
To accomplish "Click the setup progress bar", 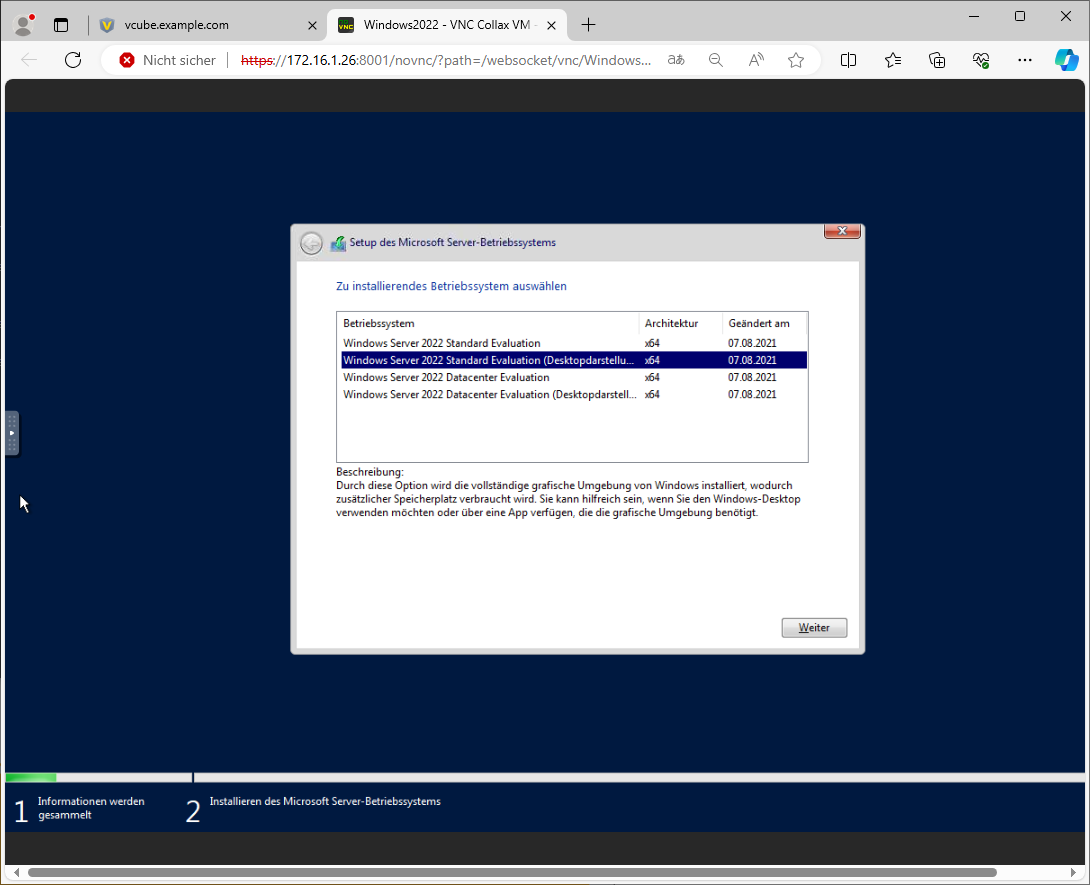I will tap(545, 778).
